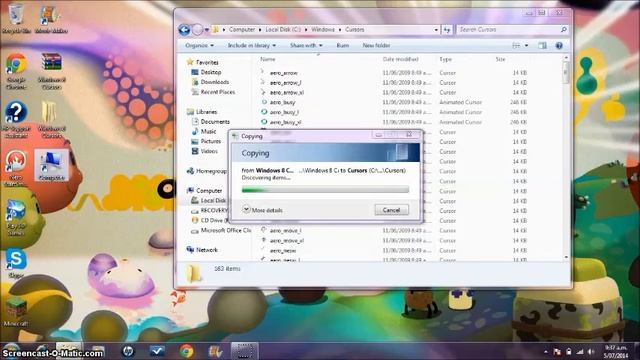Screen dimensions: 640x360
Task: Toggle the preview pane icon
Action: point(542,45)
